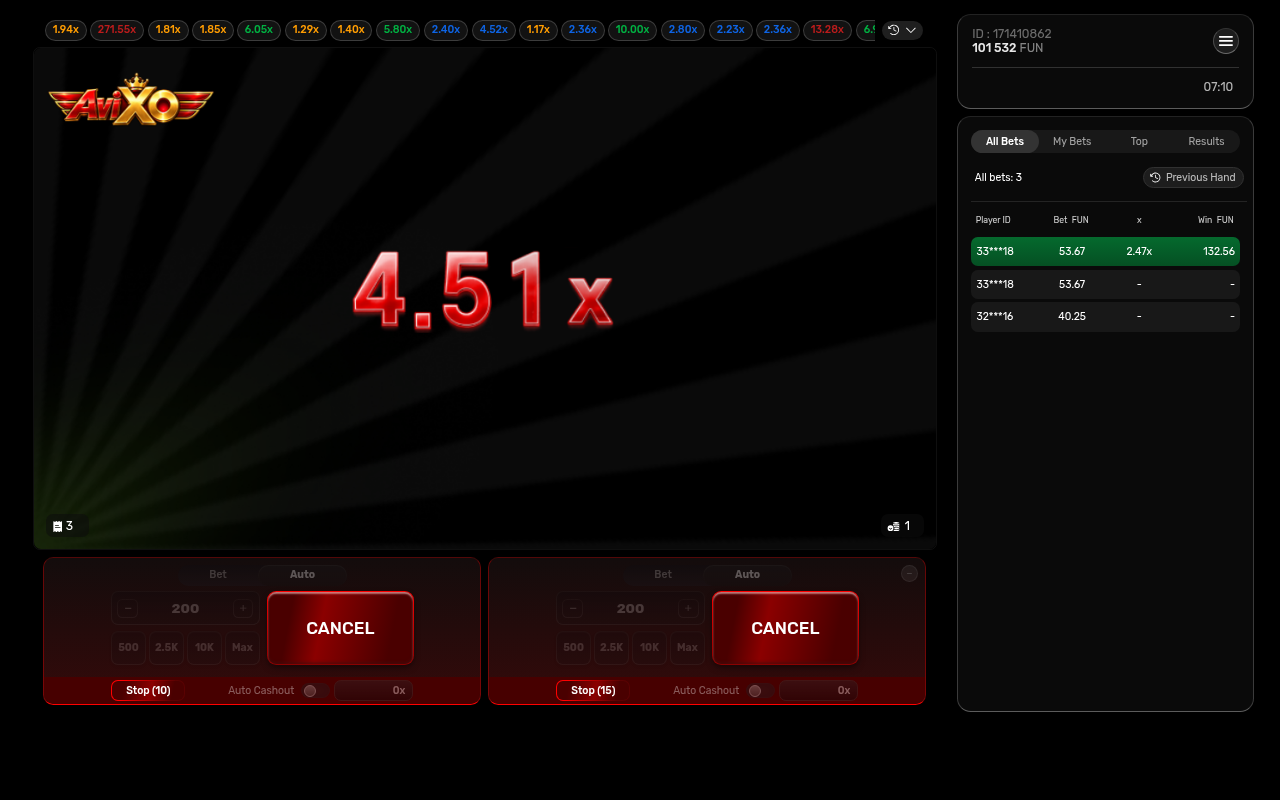Select the 10.00x history chip

pyautogui.click(x=633, y=30)
